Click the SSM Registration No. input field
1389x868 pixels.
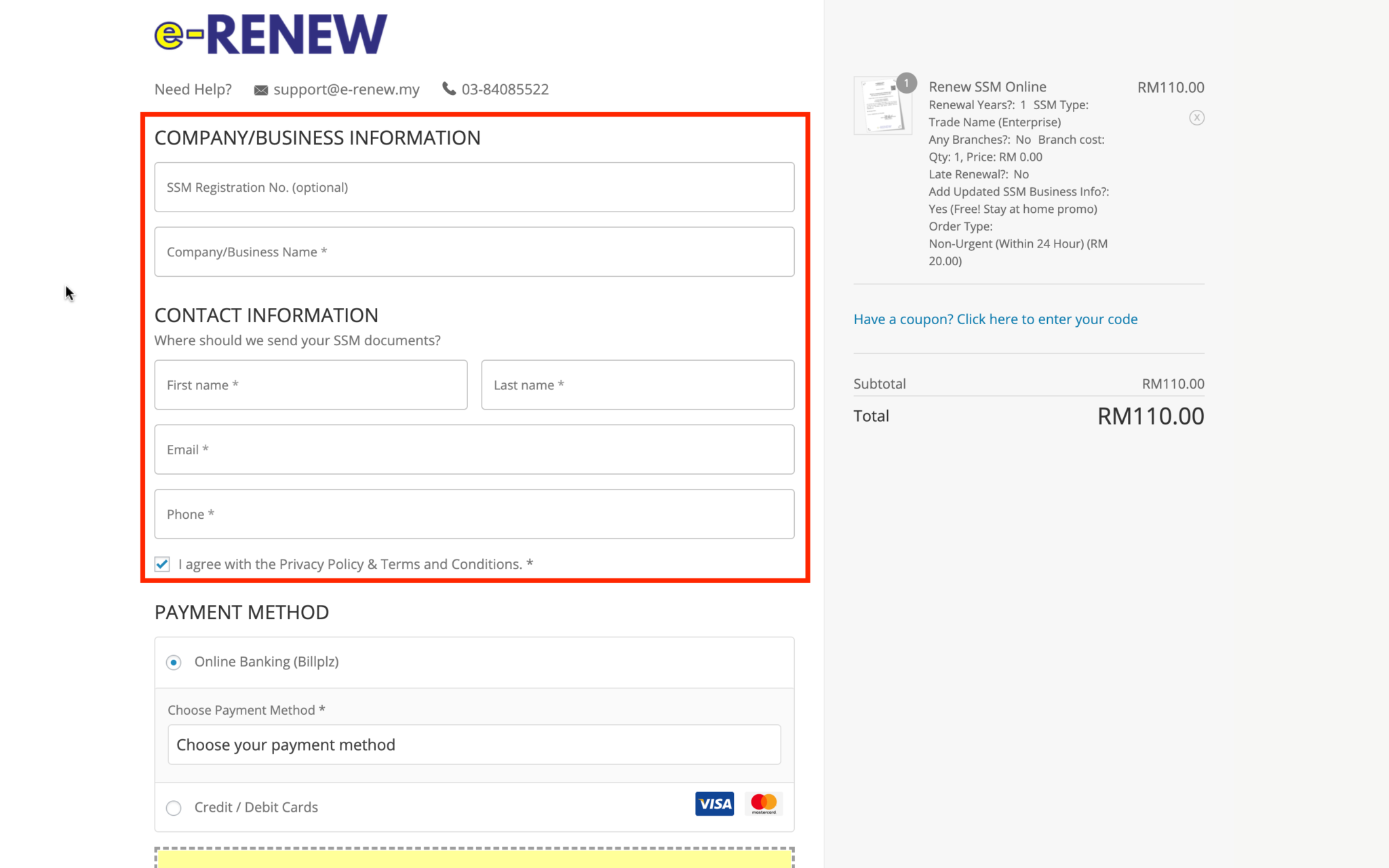coord(473,187)
